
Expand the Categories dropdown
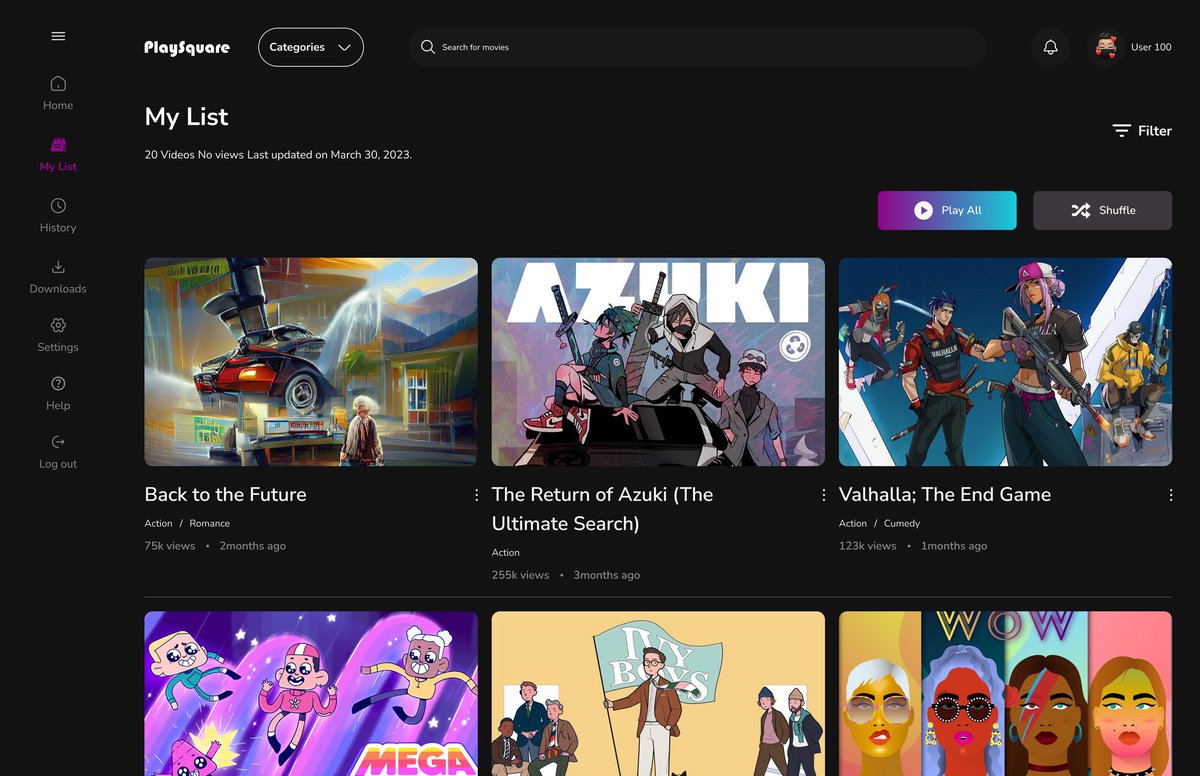310,47
